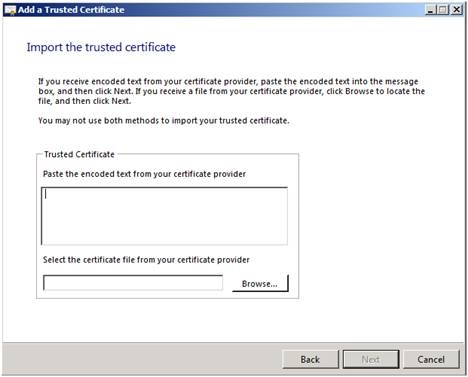Screen dimensions: 468x377
Task: Click the grayed-out Next button
Action: tap(371, 359)
